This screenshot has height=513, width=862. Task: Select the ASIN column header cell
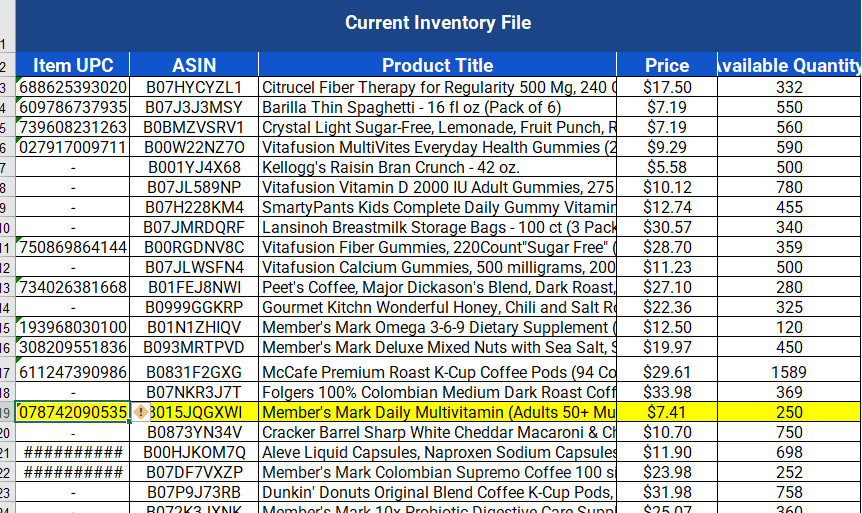click(x=194, y=65)
